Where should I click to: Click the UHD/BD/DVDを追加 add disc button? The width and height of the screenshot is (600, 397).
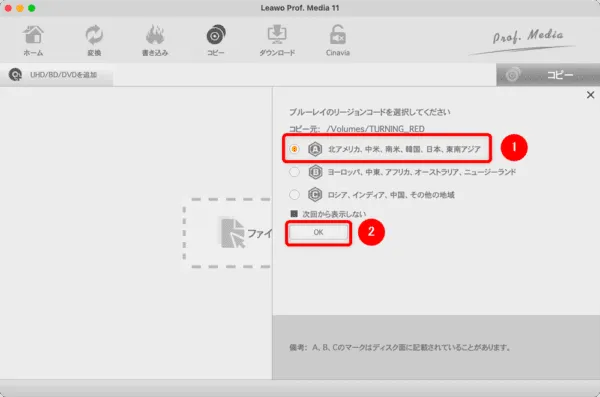(x=56, y=75)
